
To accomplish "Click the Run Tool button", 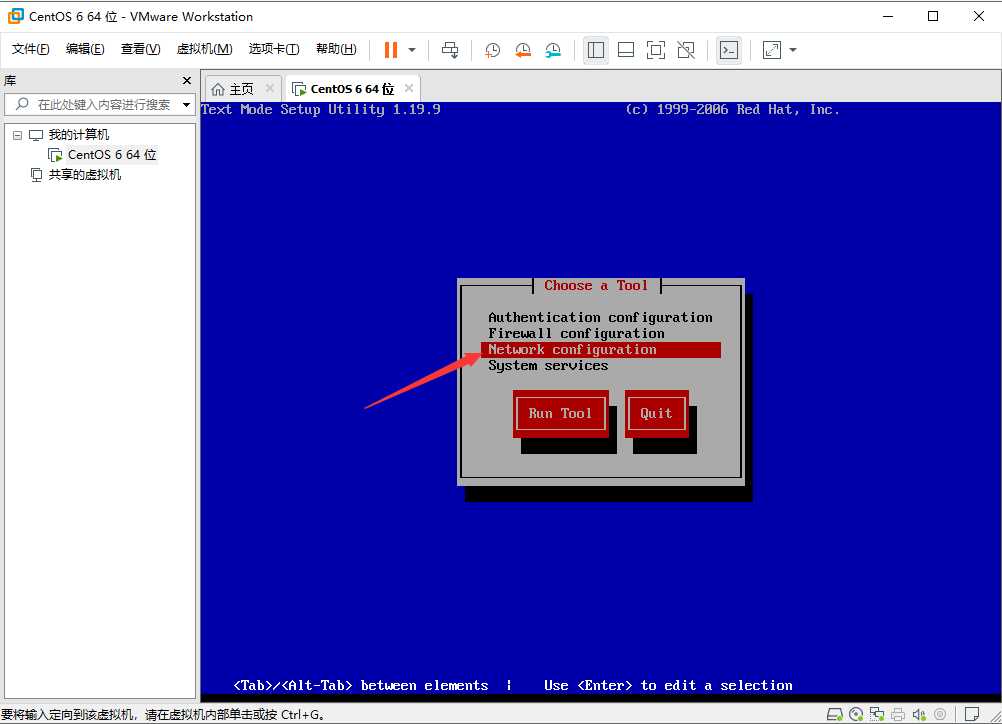I will click(560, 413).
